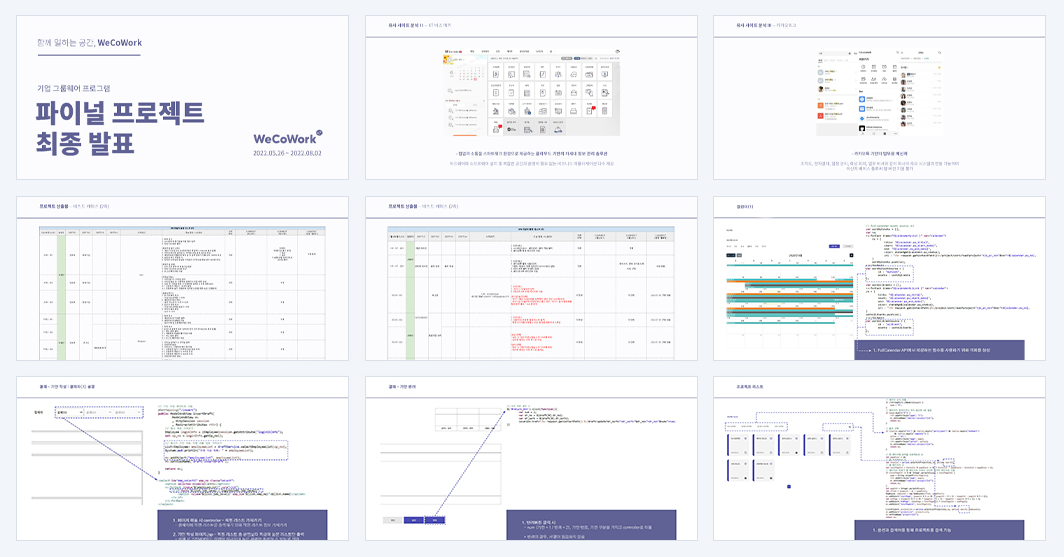
Task: Click the calendar event bars in schedule slide
Action: (790, 301)
